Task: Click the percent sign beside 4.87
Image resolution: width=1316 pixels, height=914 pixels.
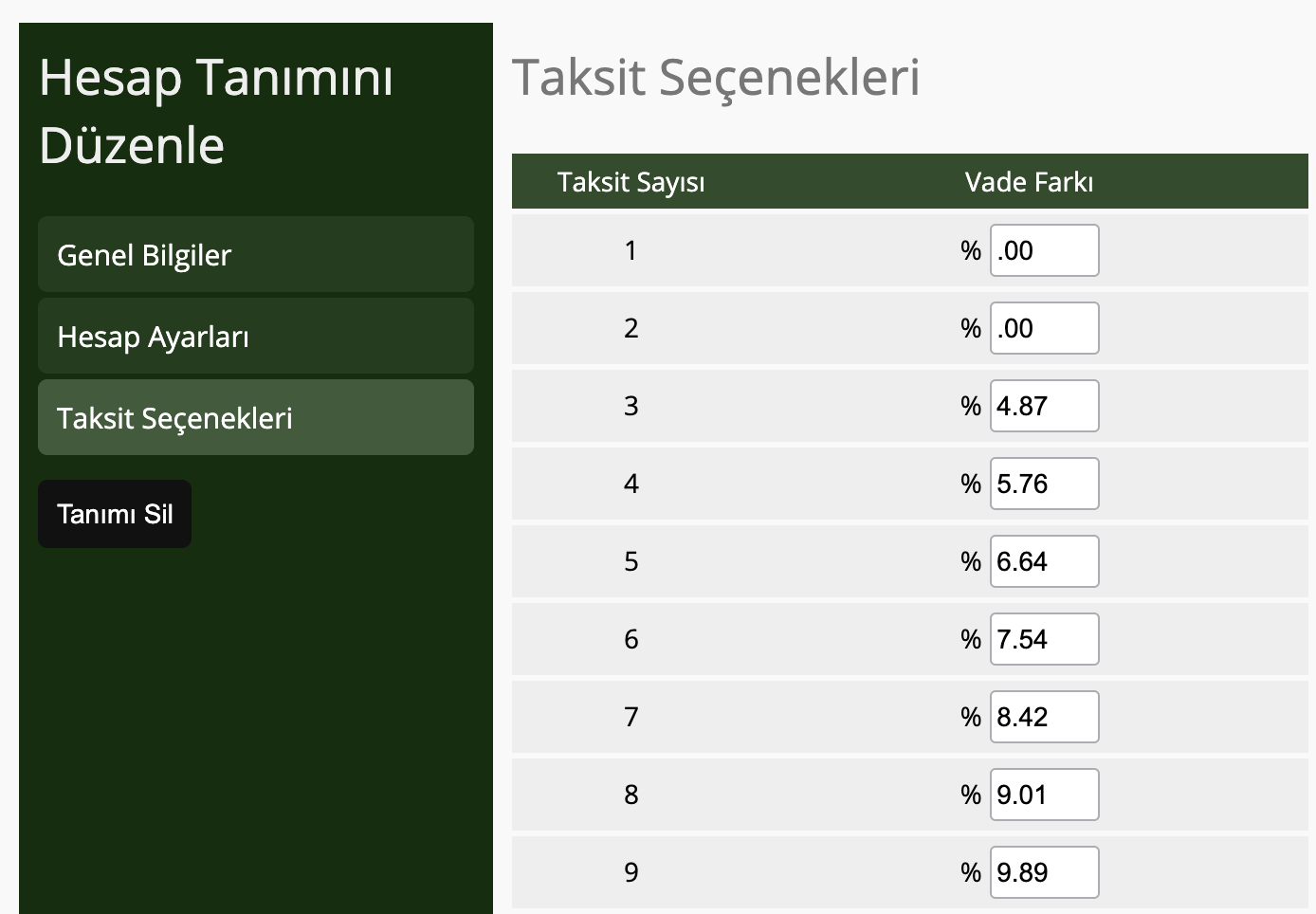Action: [x=970, y=406]
